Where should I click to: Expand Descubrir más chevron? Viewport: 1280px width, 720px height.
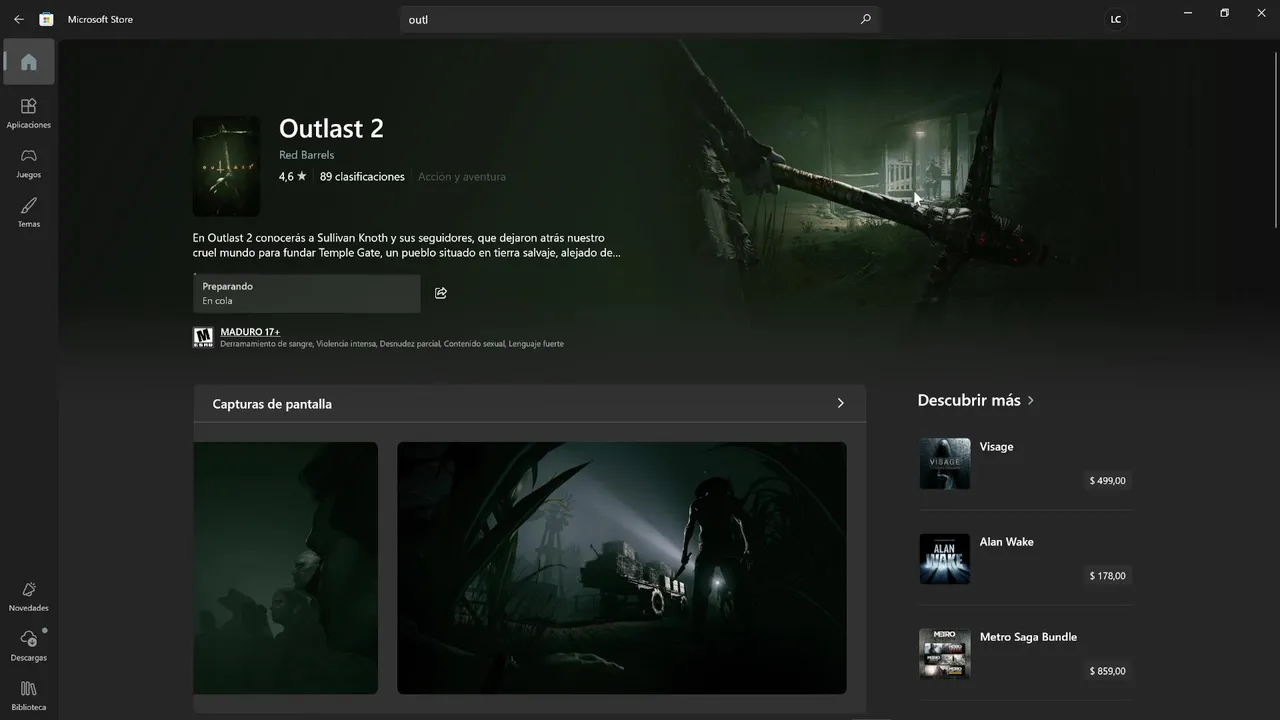pos(1031,400)
